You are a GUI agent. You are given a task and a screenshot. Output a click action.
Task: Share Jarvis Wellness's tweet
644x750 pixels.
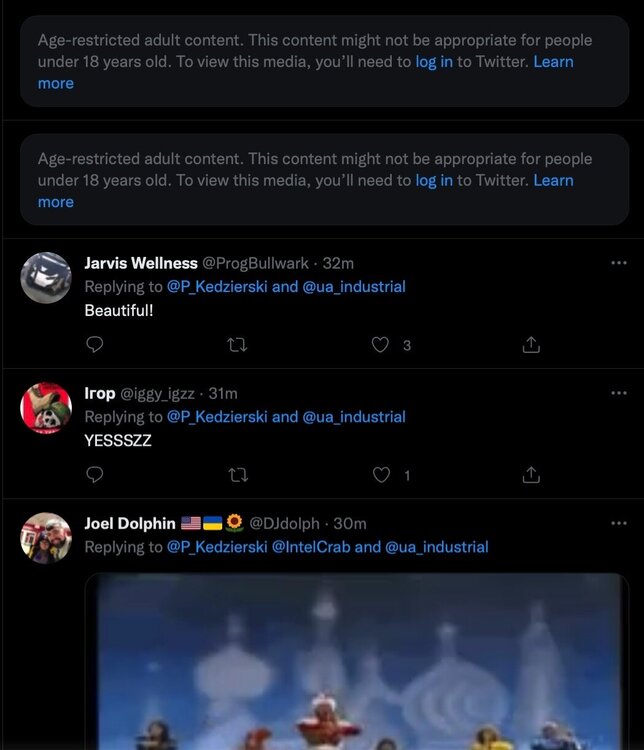pos(531,345)
